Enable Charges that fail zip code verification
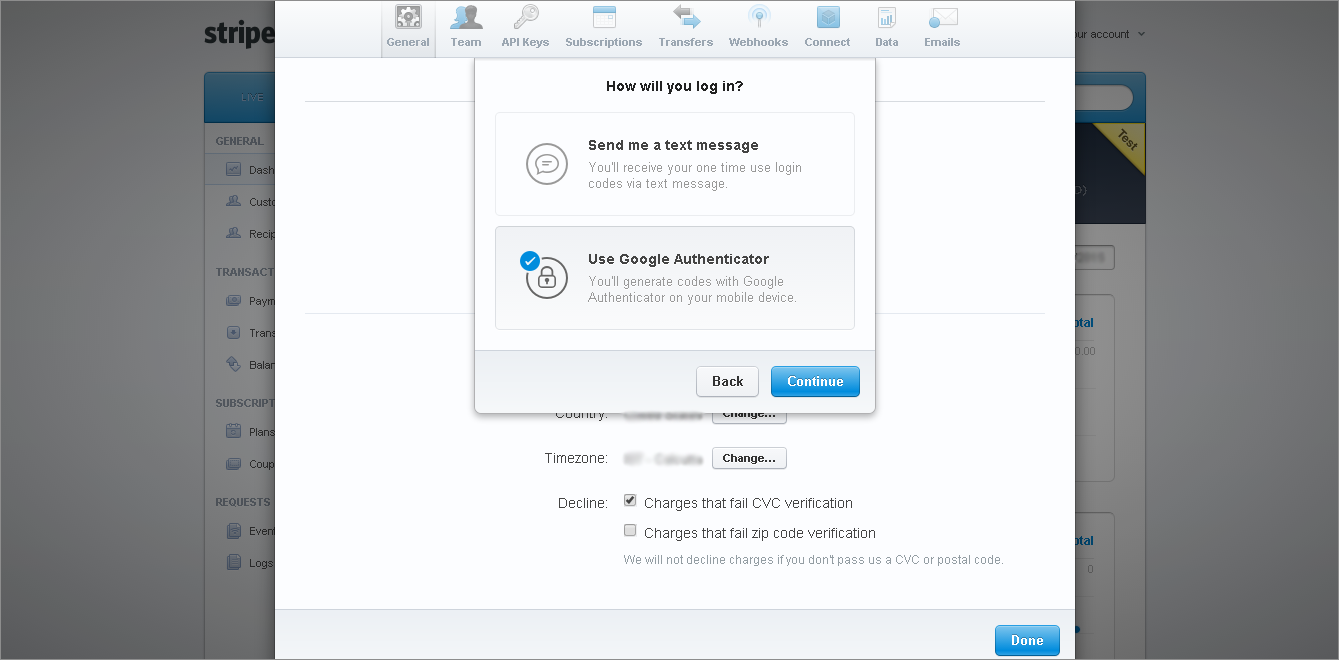The width and height of the screenshot is (1339, 660). click(x=630, y=530)
